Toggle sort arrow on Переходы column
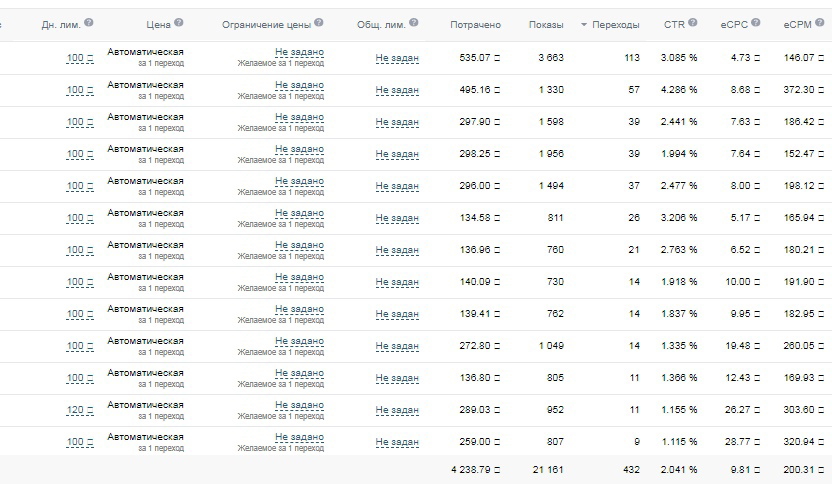This screenshot has width=832, height=484. (x=584, y=25)
